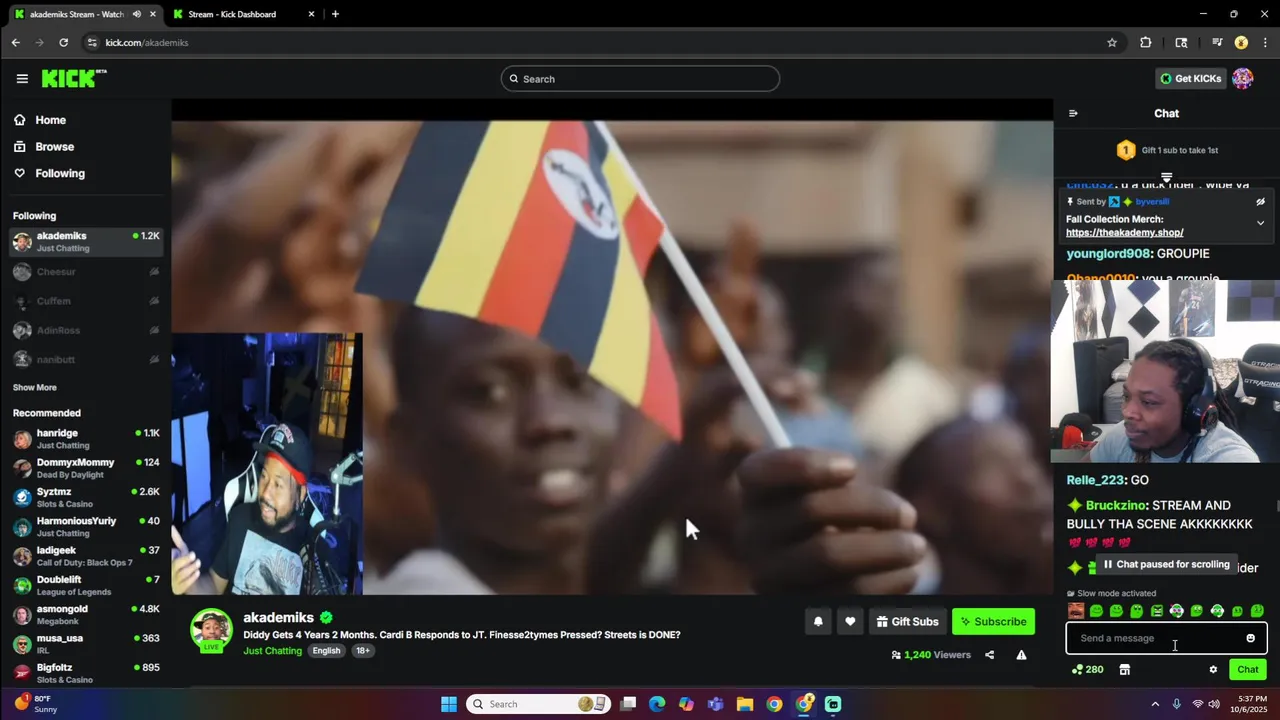Image resolution: width=1280 pixels, height=720 pixels.
Task: Click the English language tag
Action: click(326, 651)
